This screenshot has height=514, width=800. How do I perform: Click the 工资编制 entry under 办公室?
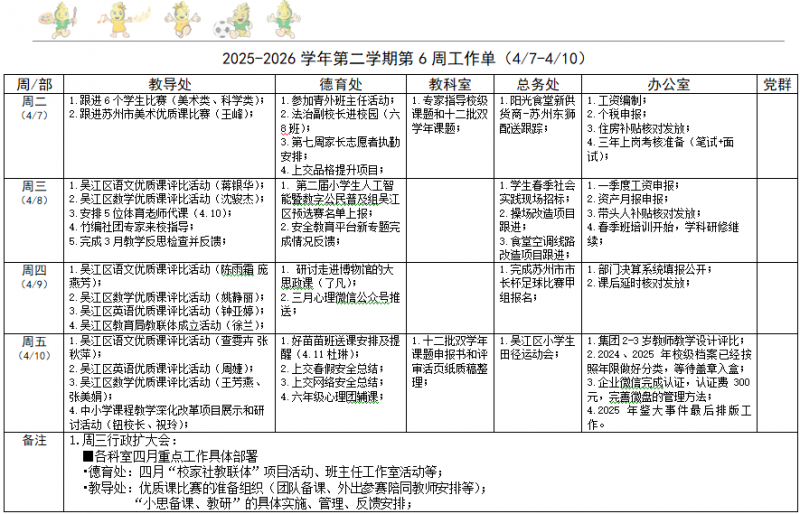(620, 101)
